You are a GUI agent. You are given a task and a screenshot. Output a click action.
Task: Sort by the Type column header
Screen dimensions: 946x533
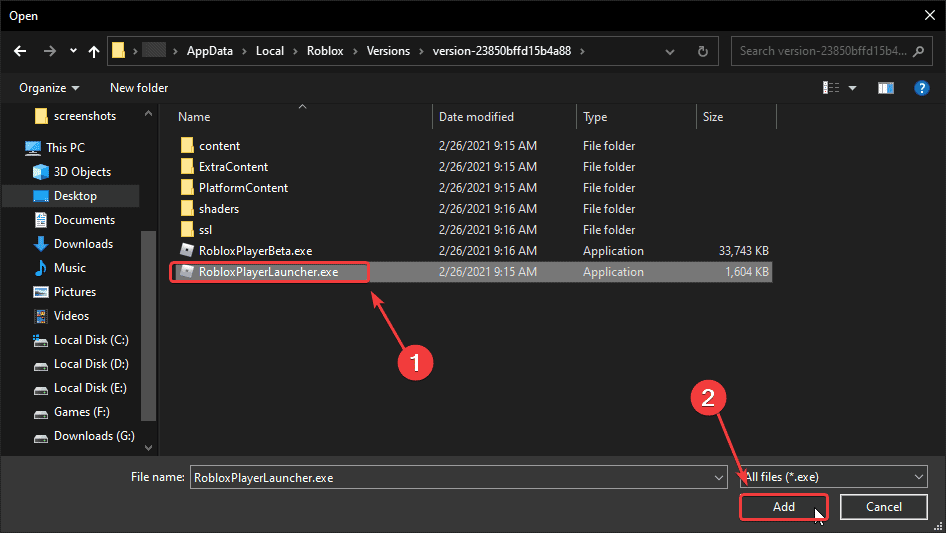pos(595,117)
